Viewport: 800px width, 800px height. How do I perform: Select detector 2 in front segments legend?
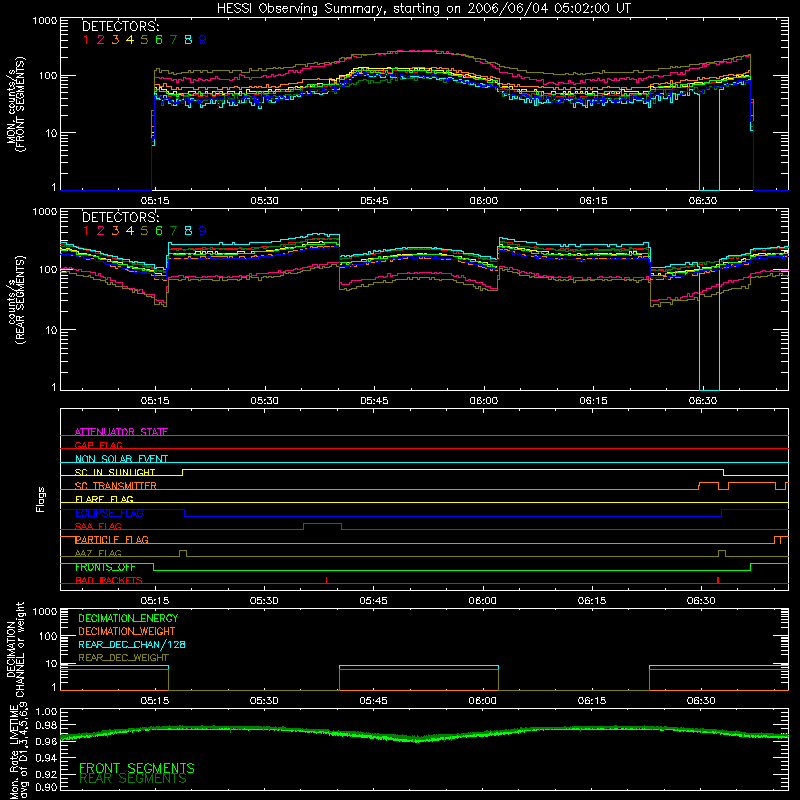point(101,40)
